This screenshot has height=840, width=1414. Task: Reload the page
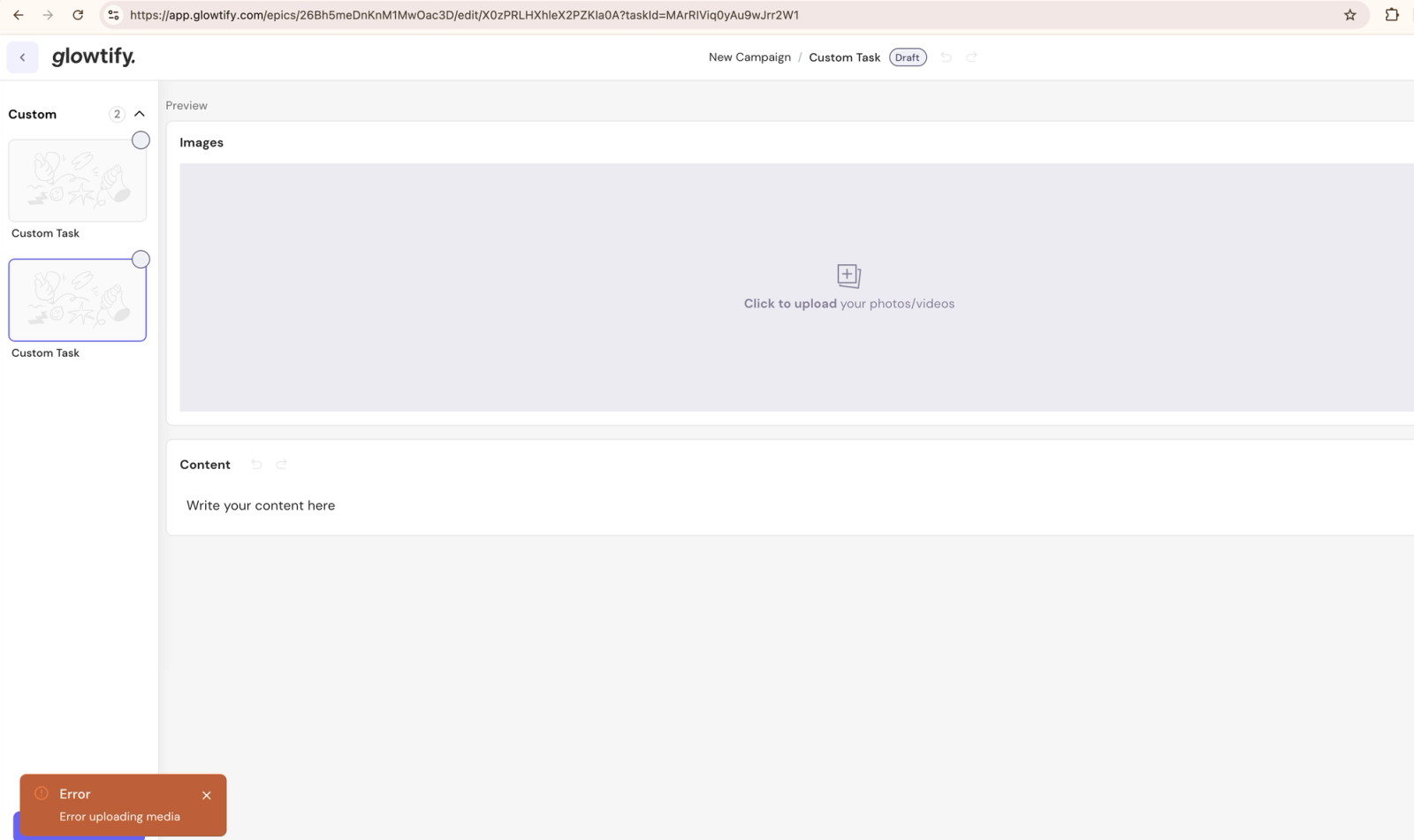point(78,15)
